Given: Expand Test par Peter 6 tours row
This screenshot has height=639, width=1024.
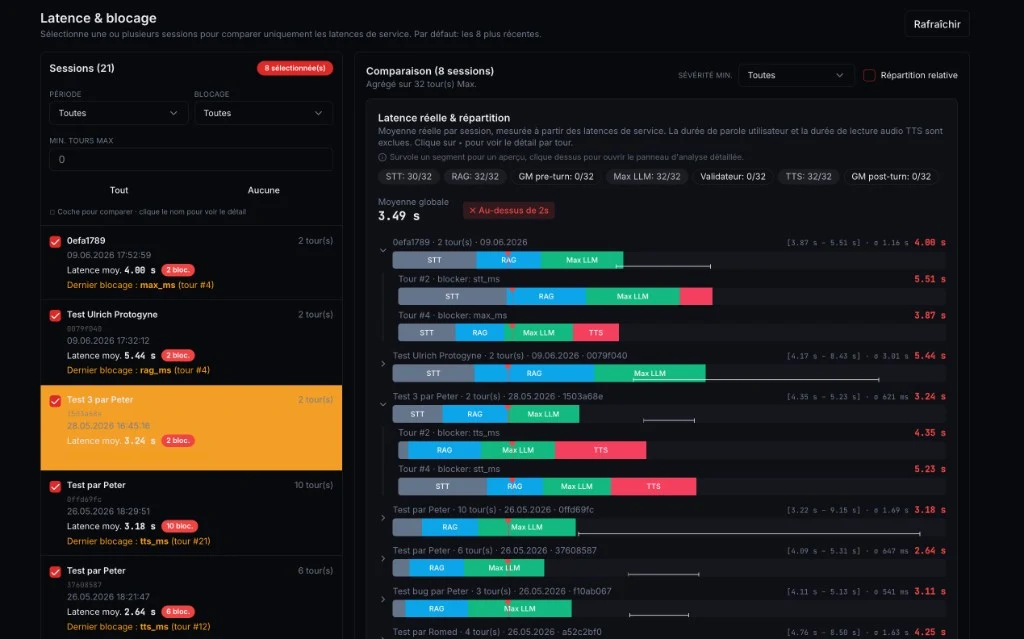Looking at the screenshot, I should 383,559.
